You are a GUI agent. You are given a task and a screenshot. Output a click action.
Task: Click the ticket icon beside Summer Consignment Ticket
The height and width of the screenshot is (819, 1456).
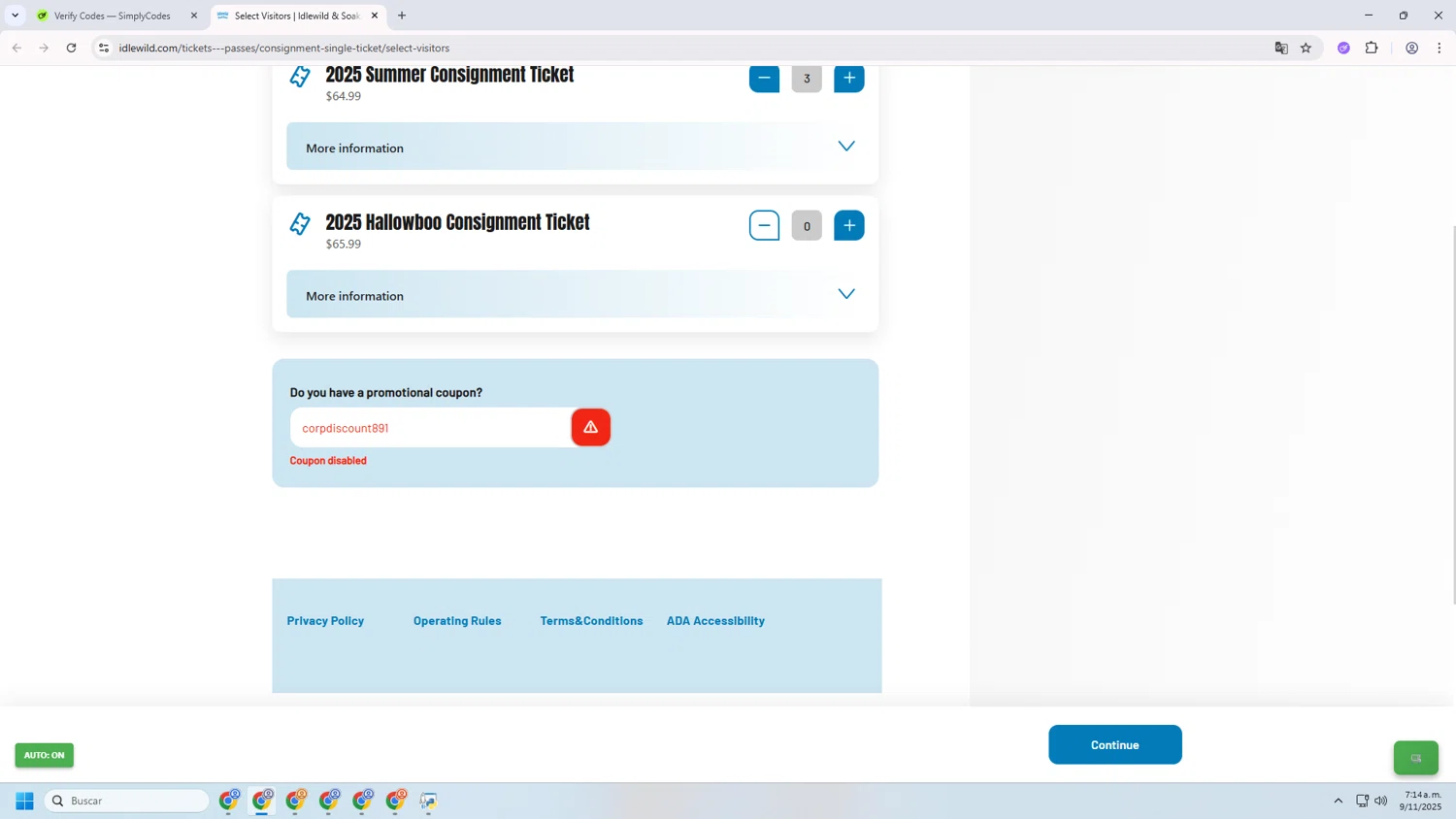[300, 77]
